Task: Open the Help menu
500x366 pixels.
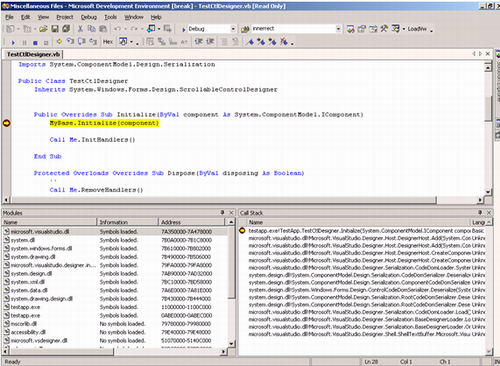Action: 156,17
